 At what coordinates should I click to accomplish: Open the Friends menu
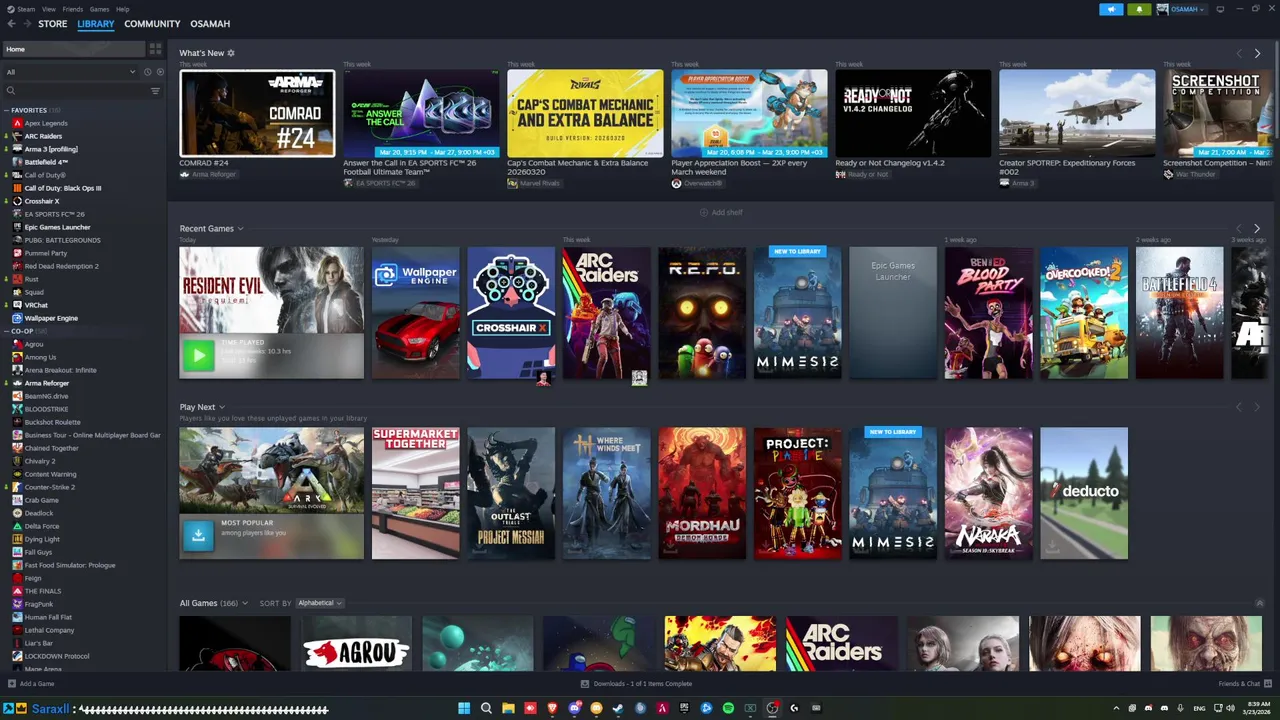point(73,9)
